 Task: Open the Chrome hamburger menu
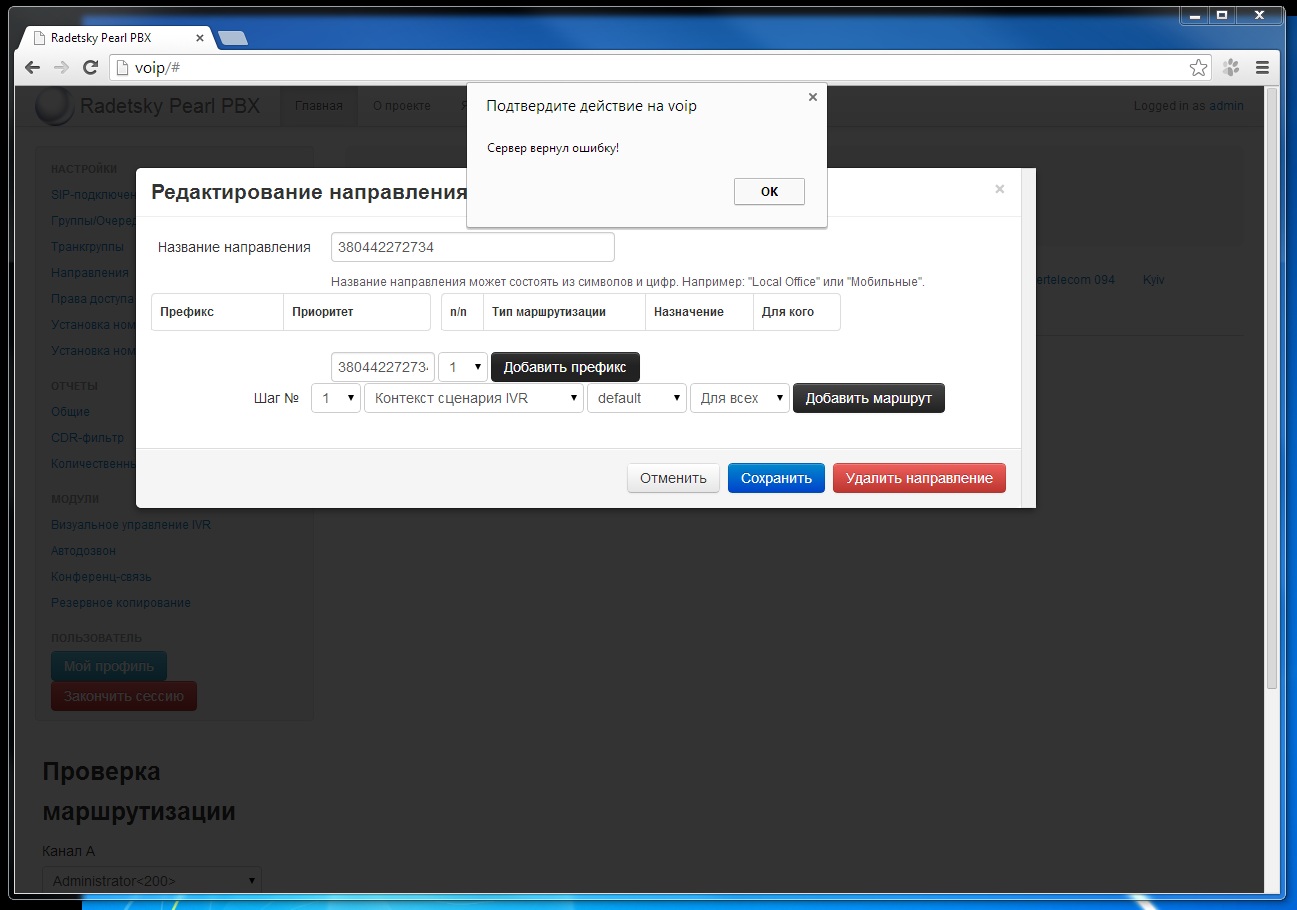pyautogui.click(x=1262, y=68)
